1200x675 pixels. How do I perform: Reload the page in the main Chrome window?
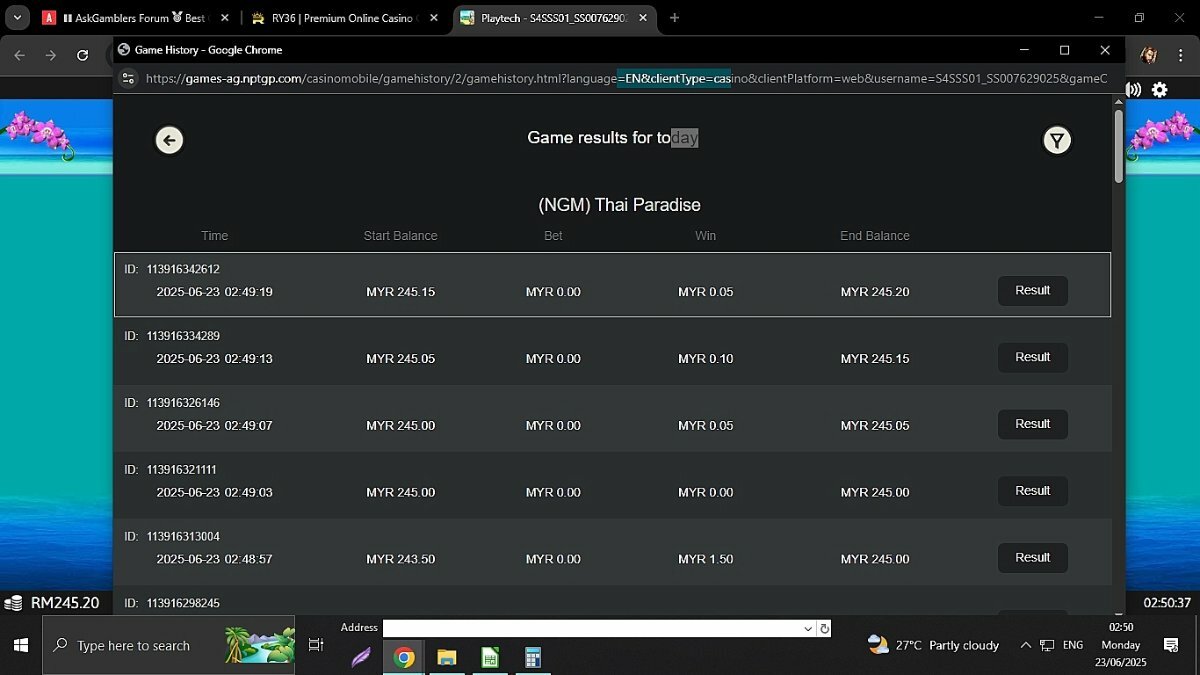point(82,56)
